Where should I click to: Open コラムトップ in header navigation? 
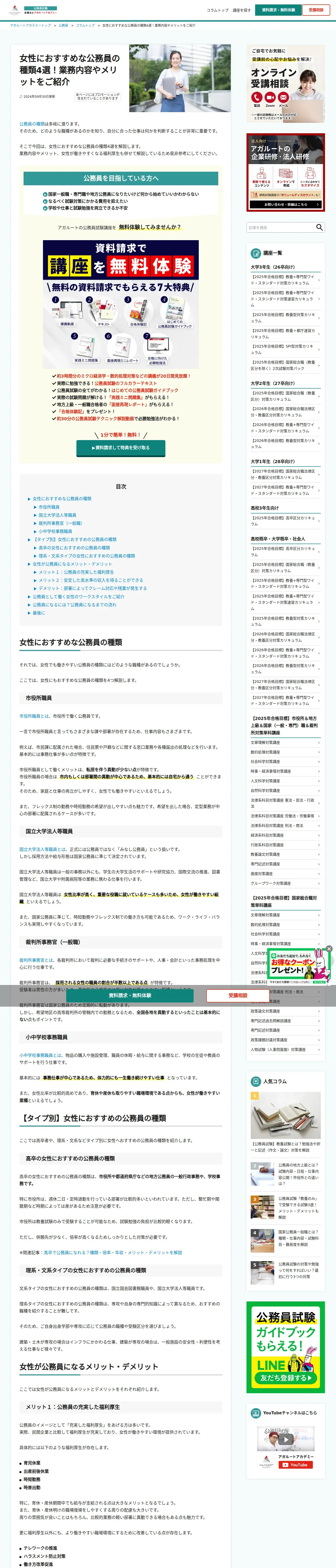(x=218, y=10)
